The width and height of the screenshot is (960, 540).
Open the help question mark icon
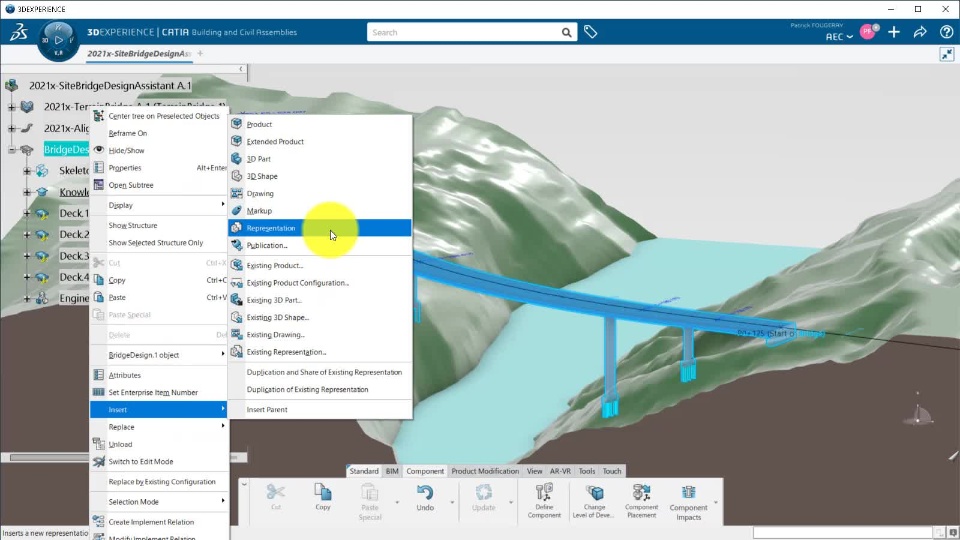947,32
